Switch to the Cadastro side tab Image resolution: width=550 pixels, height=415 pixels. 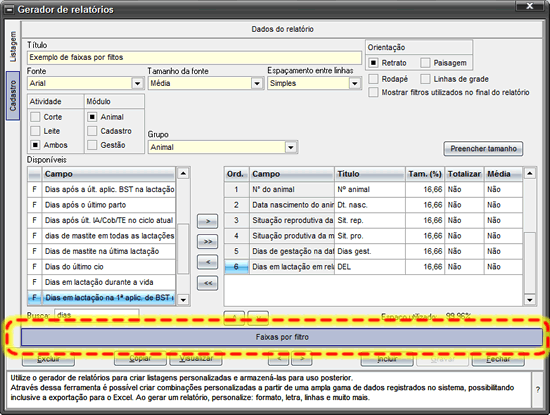pos(13,96)
